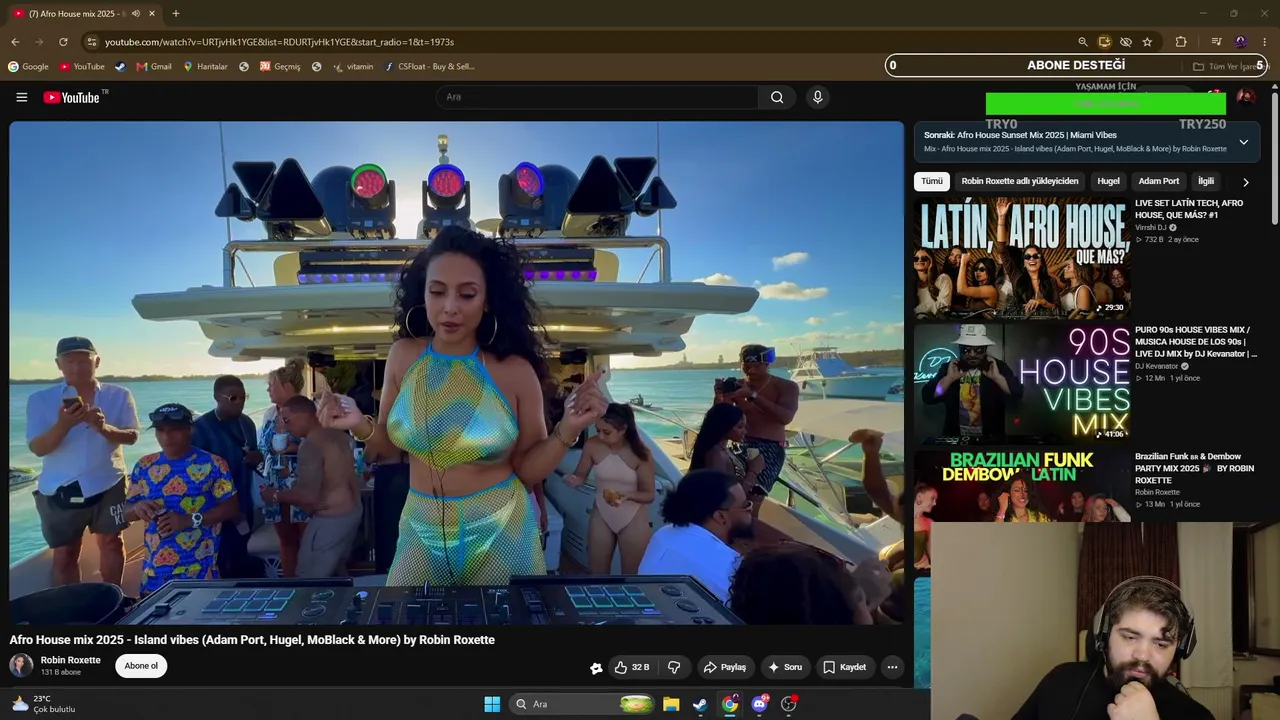Select the Tümü filter chip

932,181
